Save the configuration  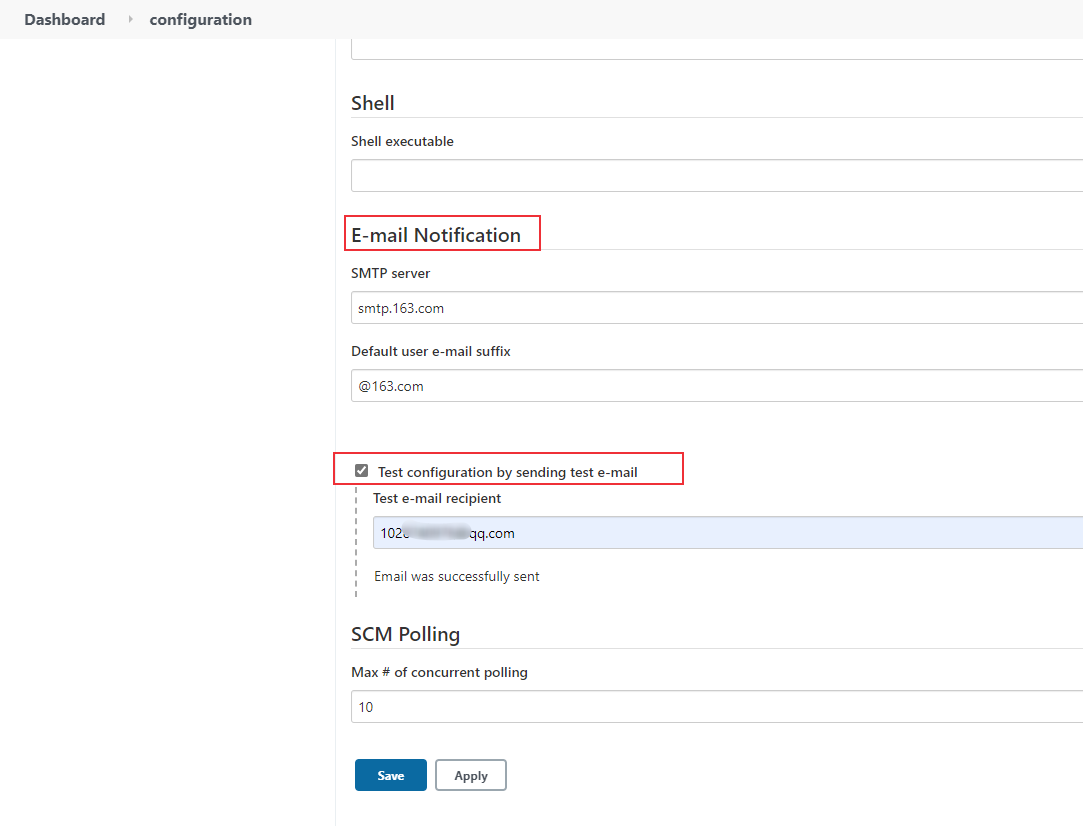tap(391, 775)
